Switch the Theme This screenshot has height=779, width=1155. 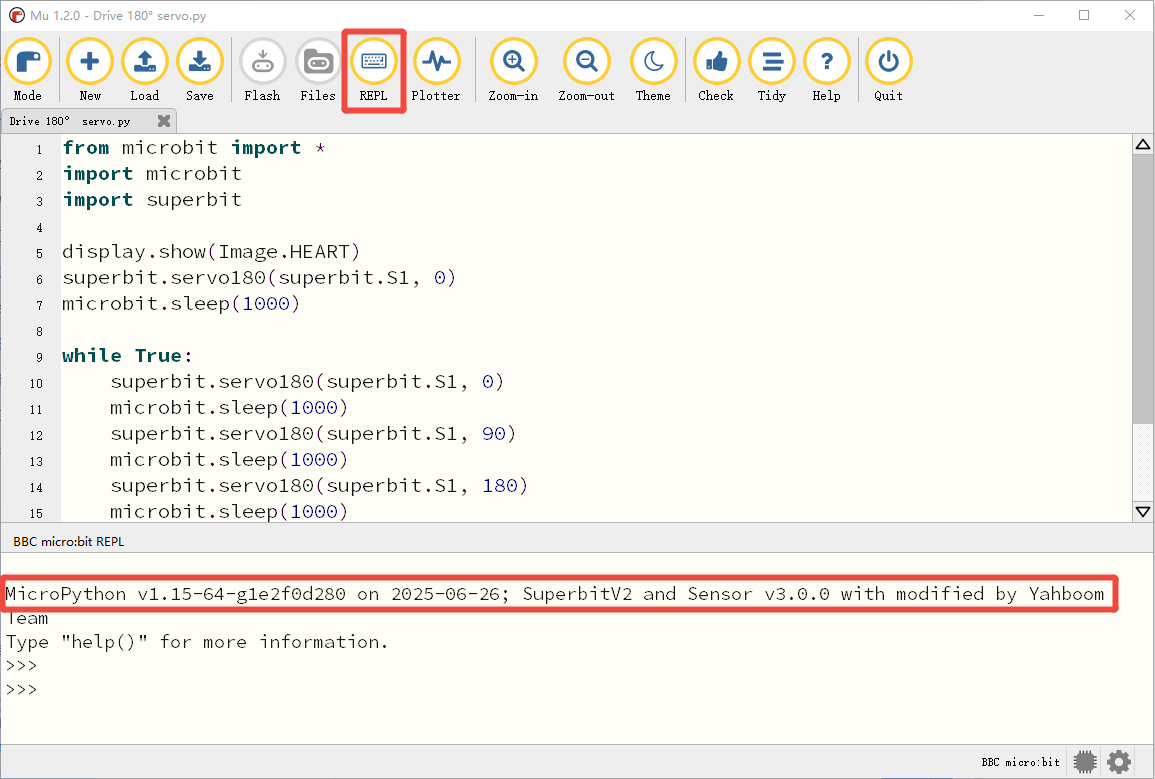(653, 71)
